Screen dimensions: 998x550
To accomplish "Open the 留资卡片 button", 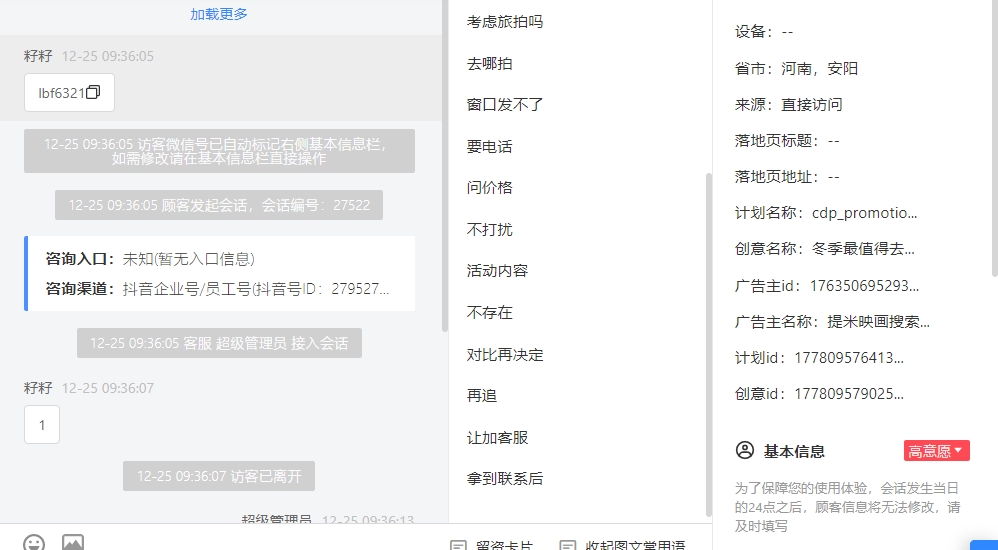I will 492,545.
